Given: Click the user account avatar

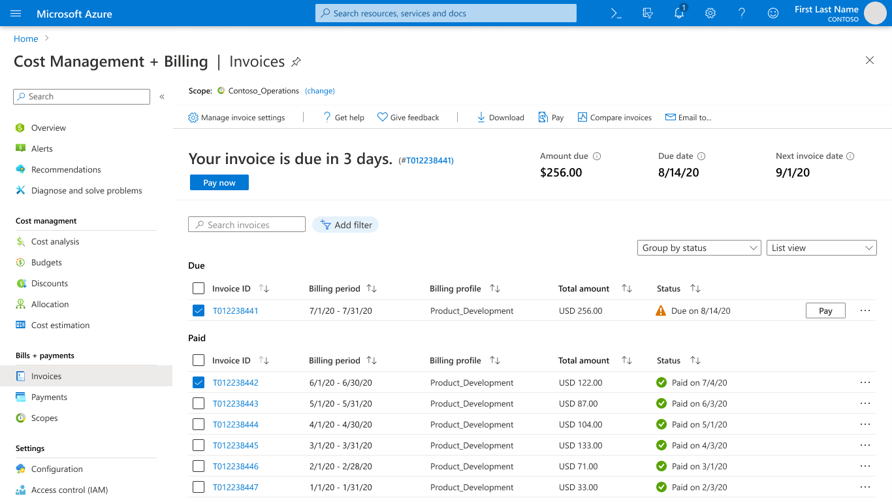Looking at the screenshot, I should (875, 13).
